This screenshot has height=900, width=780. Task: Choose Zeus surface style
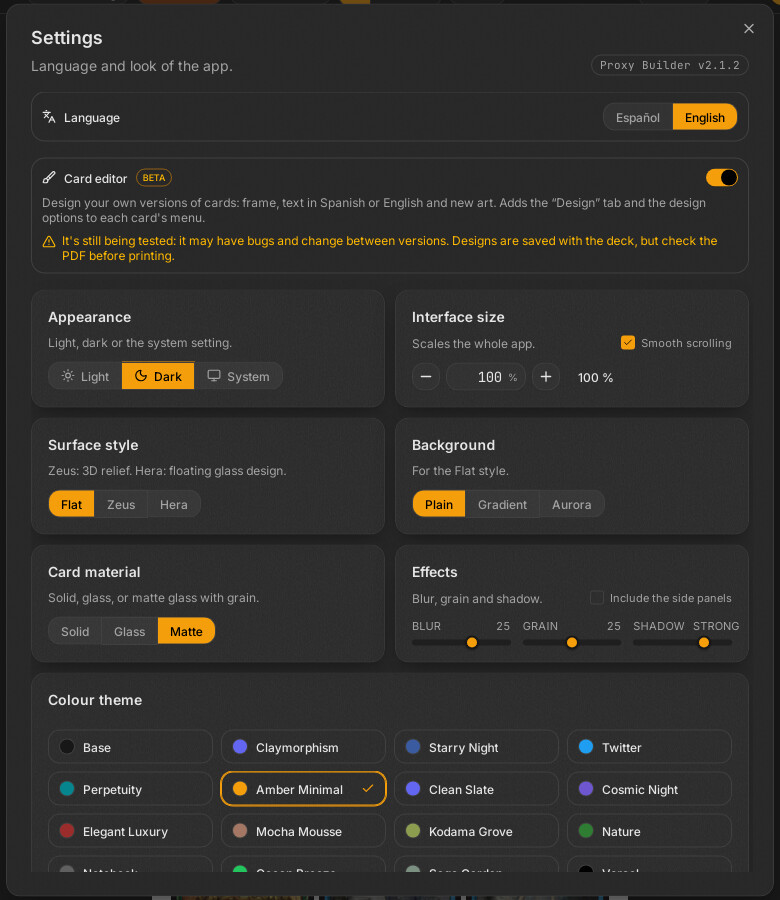click(121, 505)
